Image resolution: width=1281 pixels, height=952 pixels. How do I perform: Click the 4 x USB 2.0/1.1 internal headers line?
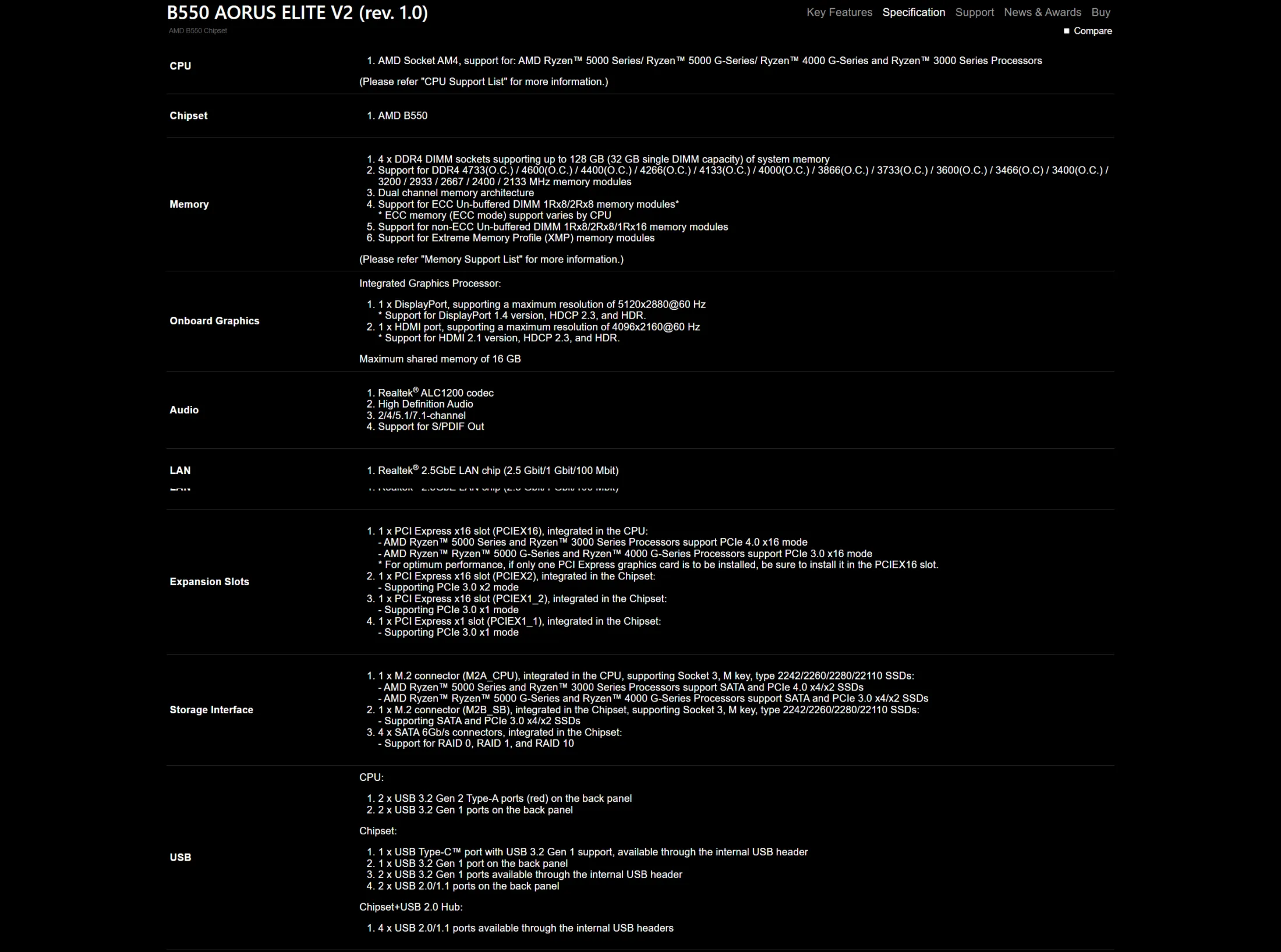tap(526, 928)
